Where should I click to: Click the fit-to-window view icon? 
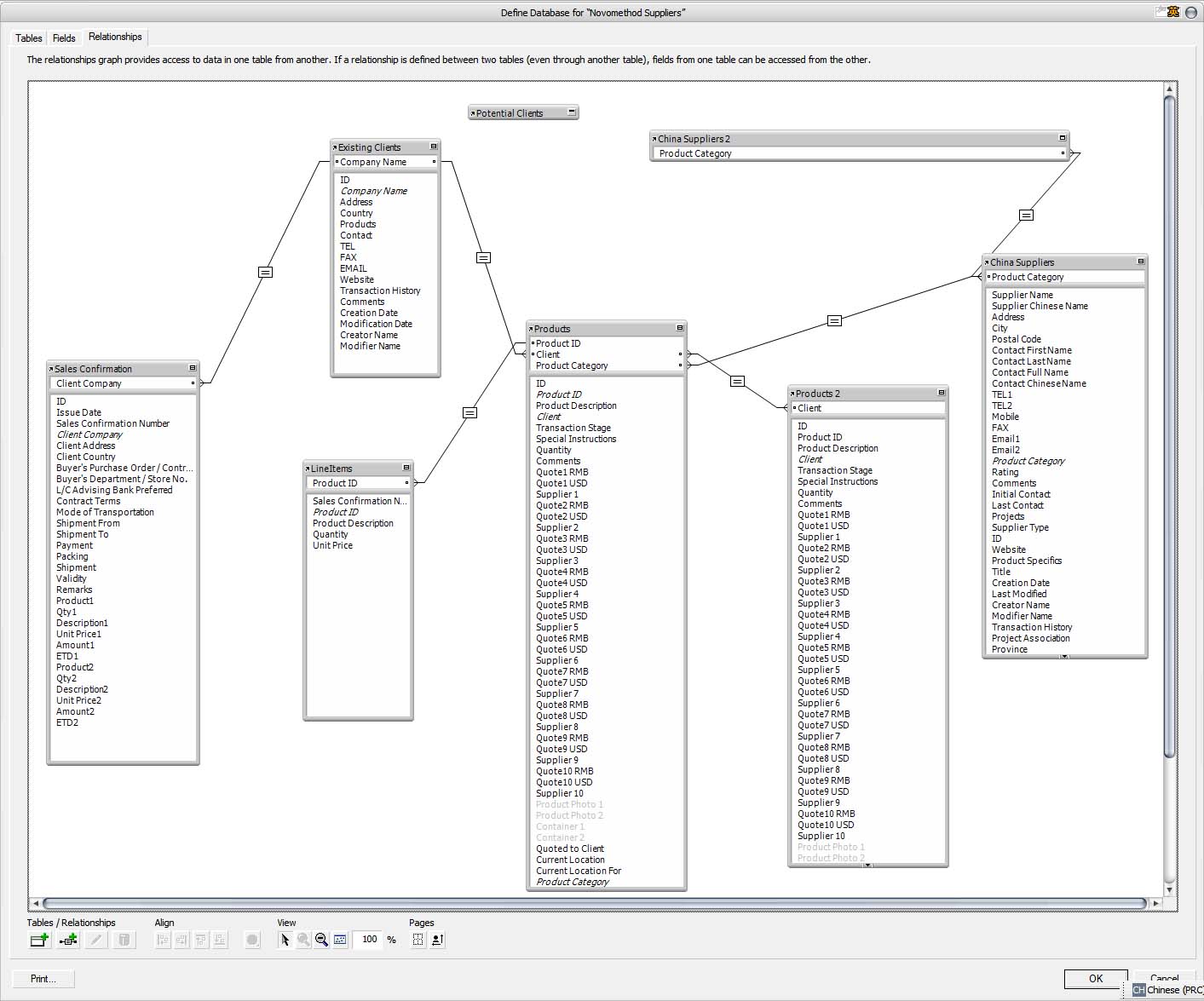click(x=340, y=940)
